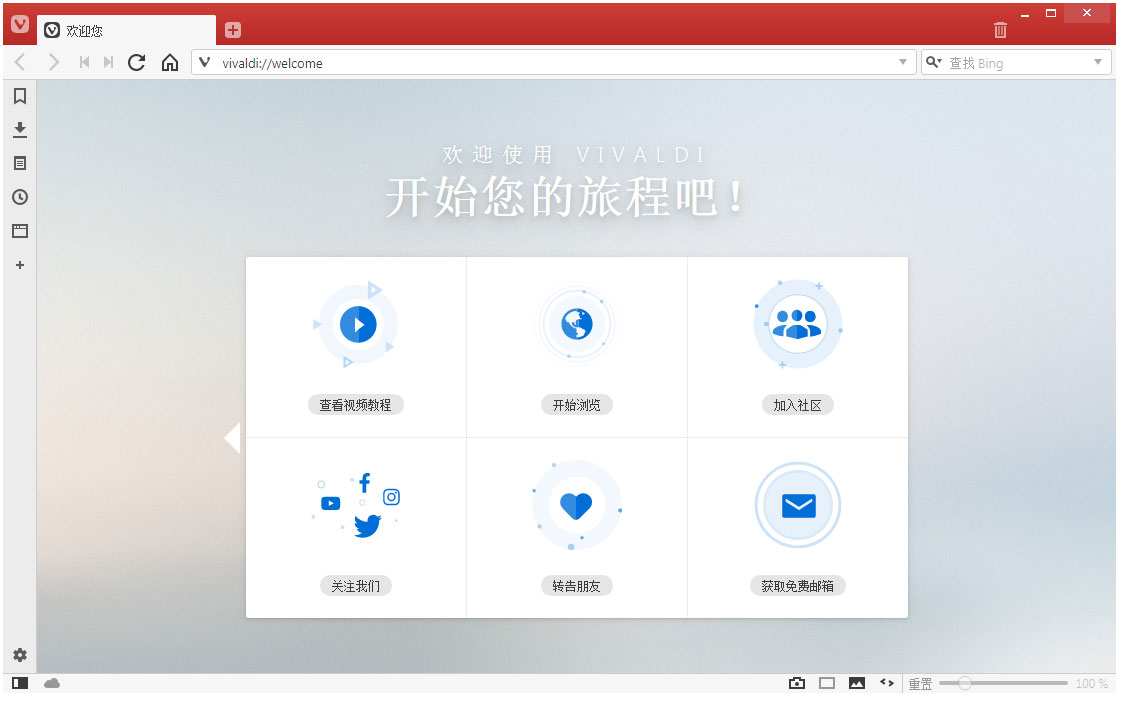The height and width of the screenshot is (702, 1121).
Task: Open a new tab with the plus button
Action: pyautogui.click(x=235, y=30)
